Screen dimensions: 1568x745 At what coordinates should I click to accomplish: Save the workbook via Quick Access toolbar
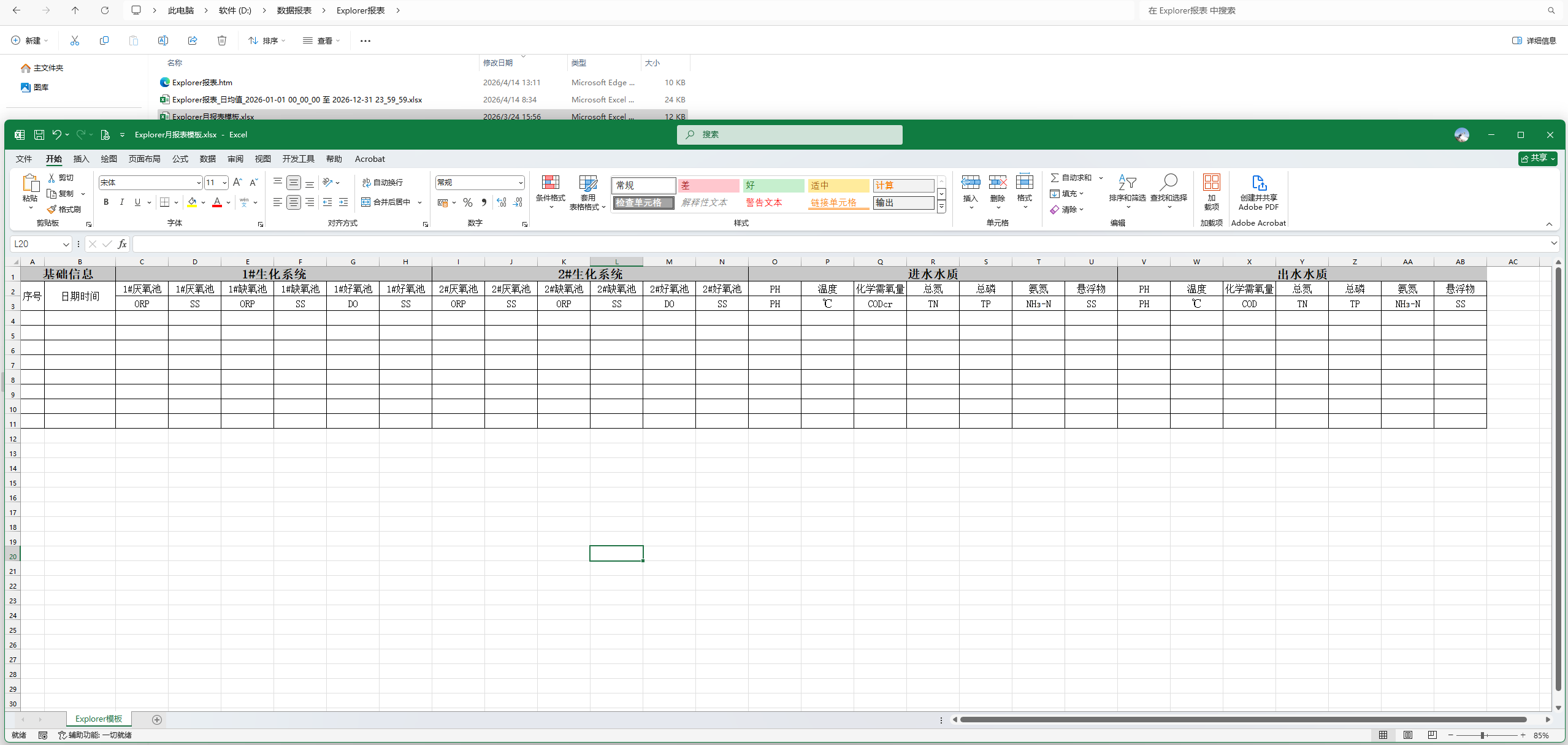click(39, 134)
